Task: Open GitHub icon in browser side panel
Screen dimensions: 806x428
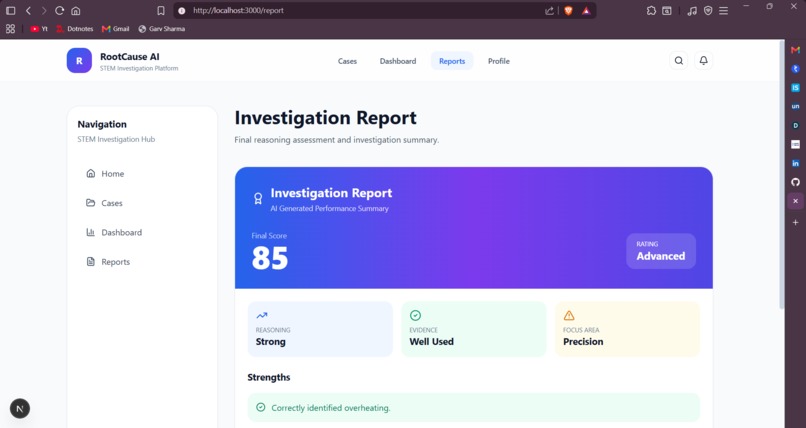Action: point(795,182)
